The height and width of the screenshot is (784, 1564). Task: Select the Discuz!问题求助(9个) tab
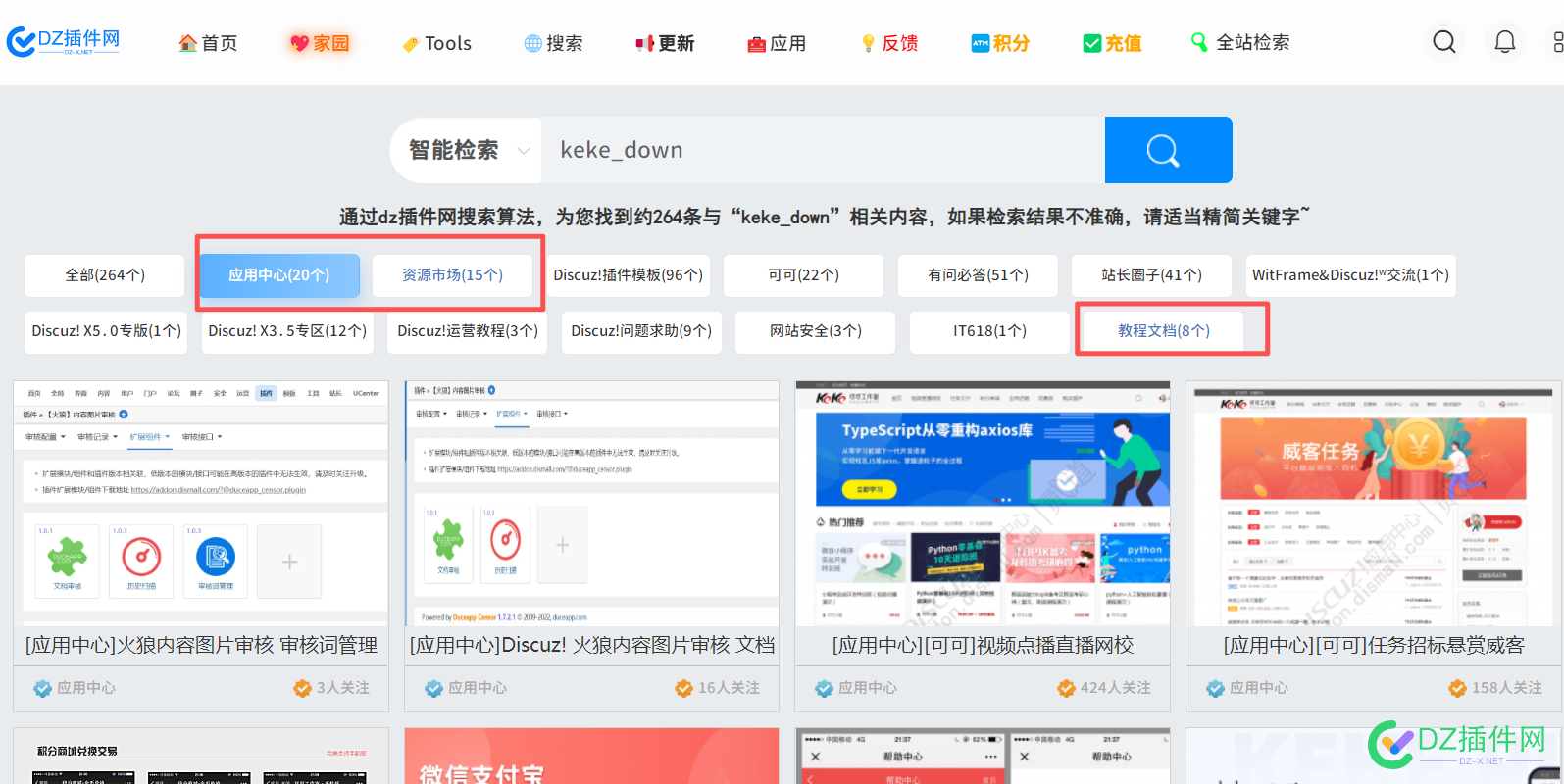coord(642,332)
